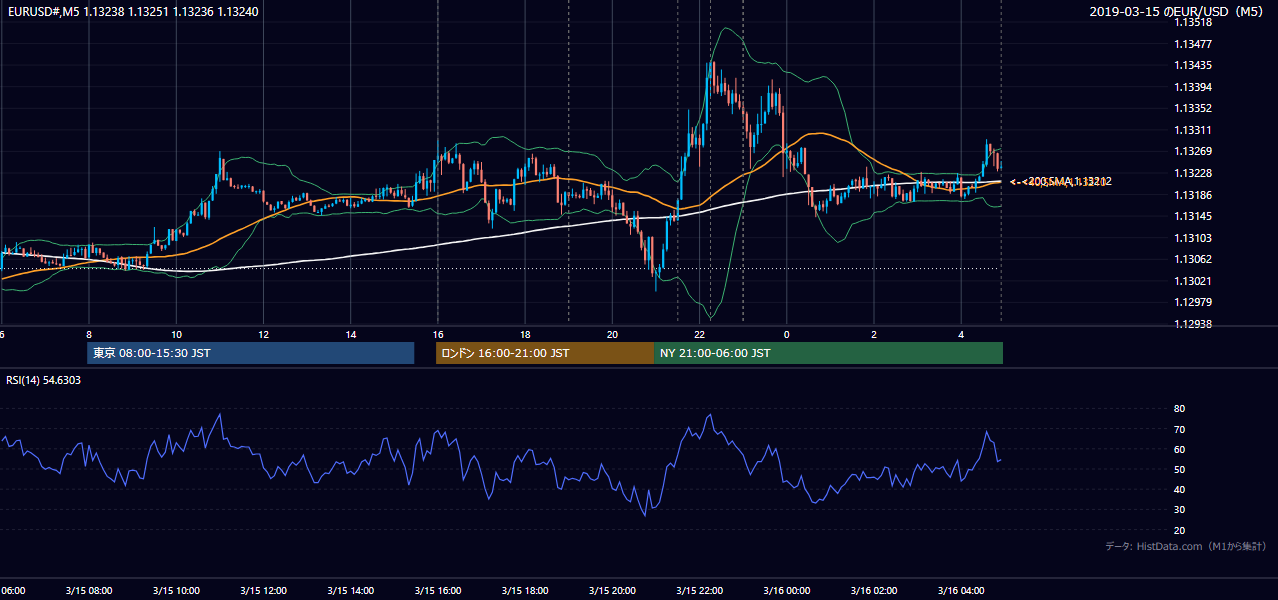
Task: Select RSI scale level 30
Action: pyautogui.click(x=1179, y=510)
